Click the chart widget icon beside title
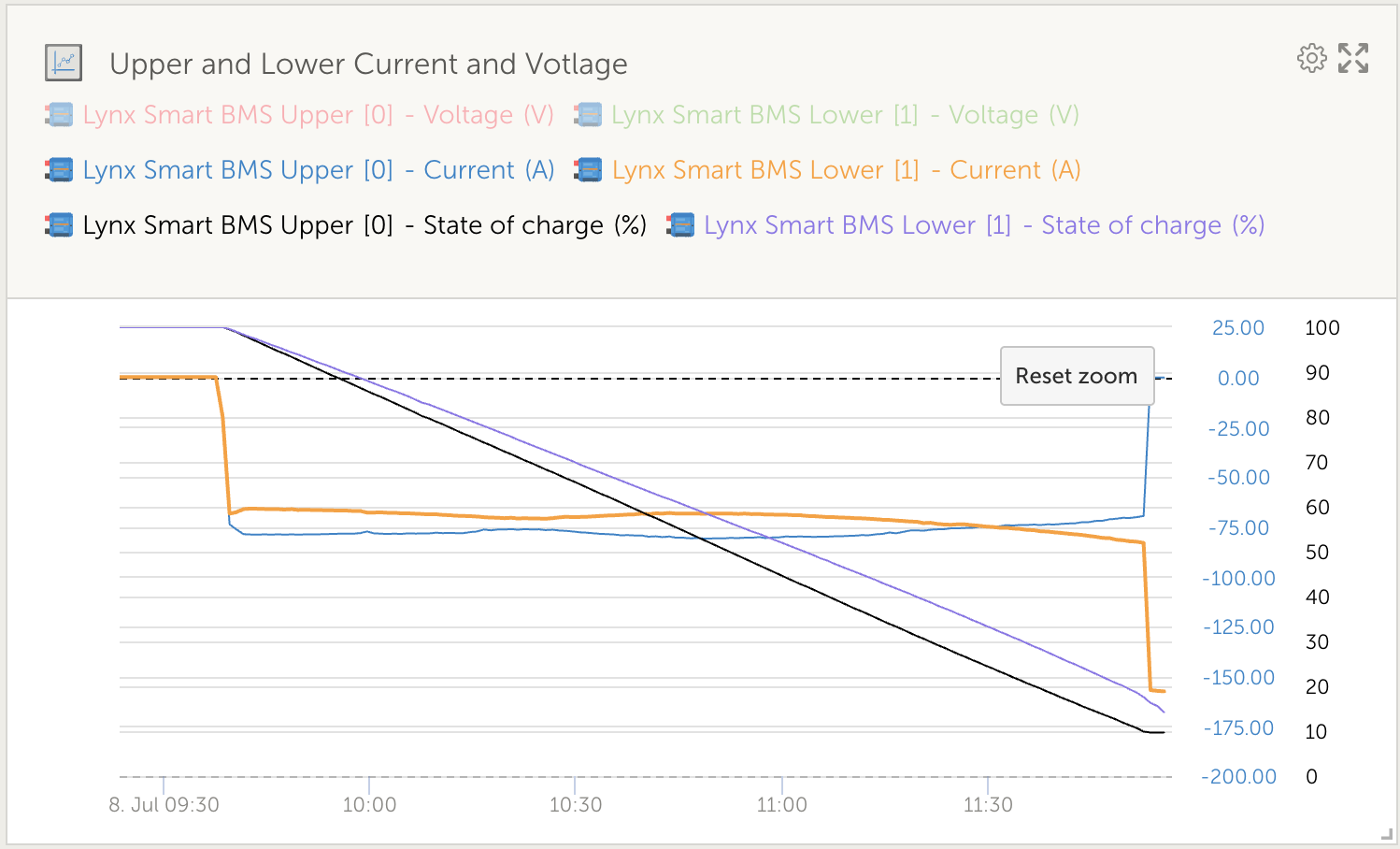The height and width of the screenshot is (849, 1400). point(64,64)
